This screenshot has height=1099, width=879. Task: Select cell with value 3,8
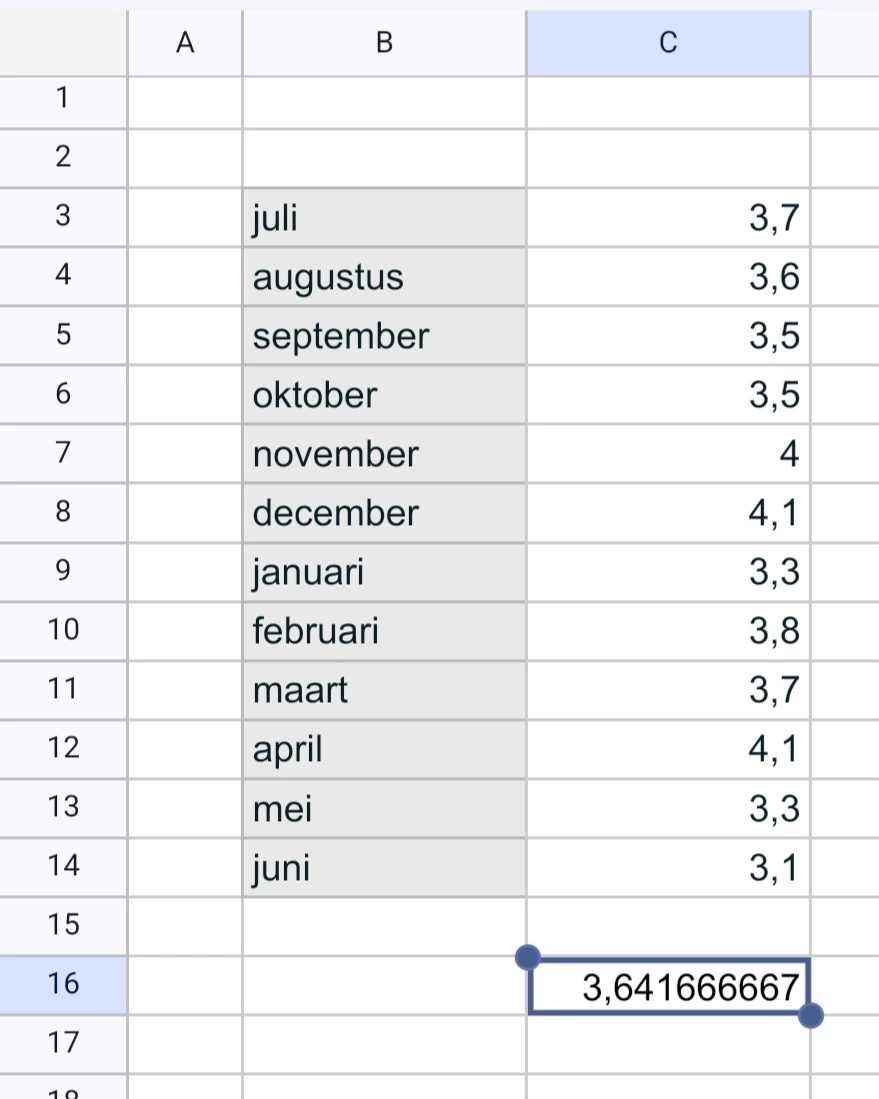coord(669,631)
